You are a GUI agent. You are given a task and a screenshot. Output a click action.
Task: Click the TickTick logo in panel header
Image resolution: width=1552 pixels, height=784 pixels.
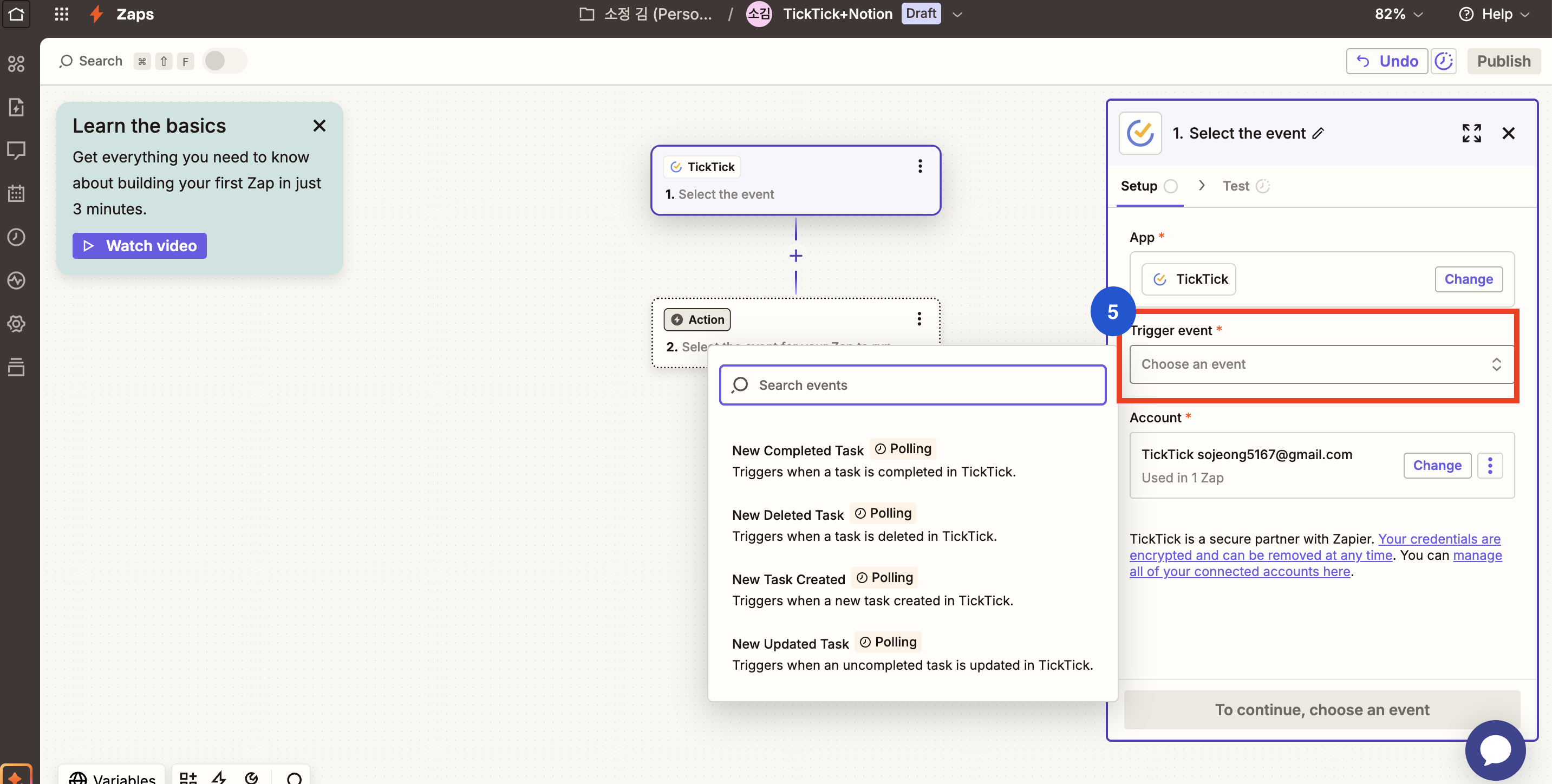point(1140,133)
